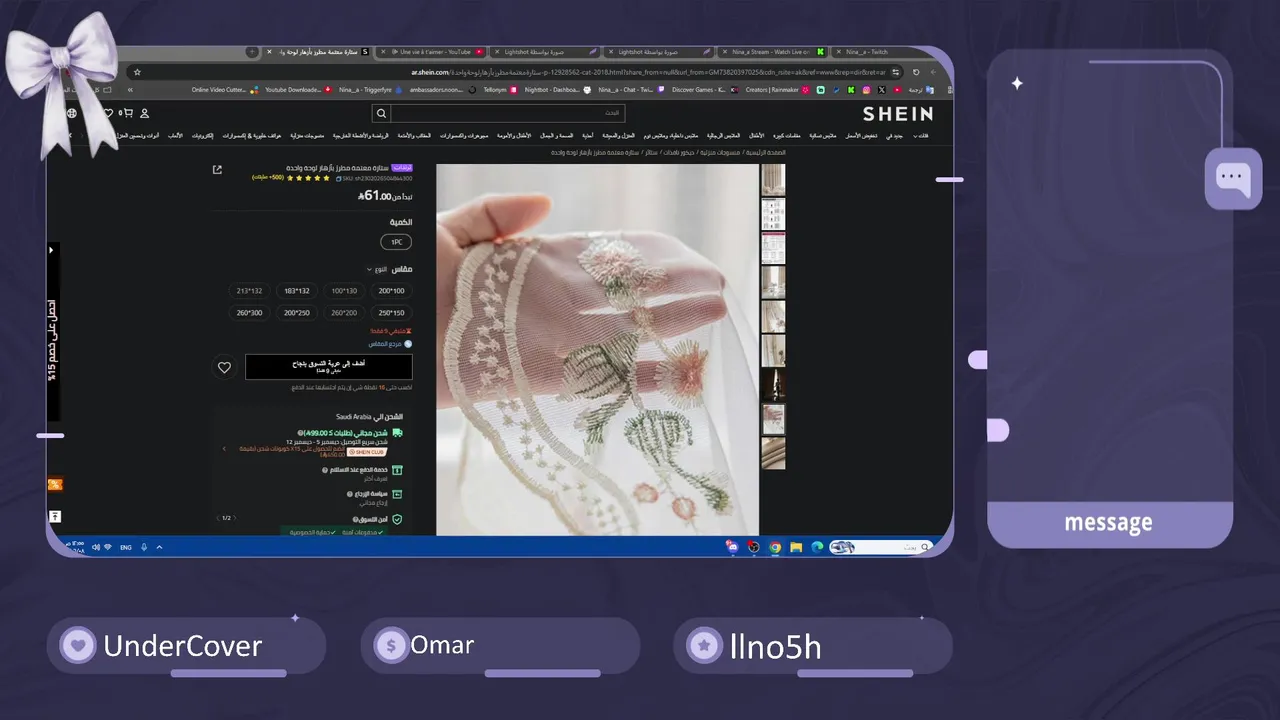This screenshot has width=1280, height=720.
Task: Click the free shipping truck icon
Action: (x=397, y=433)
